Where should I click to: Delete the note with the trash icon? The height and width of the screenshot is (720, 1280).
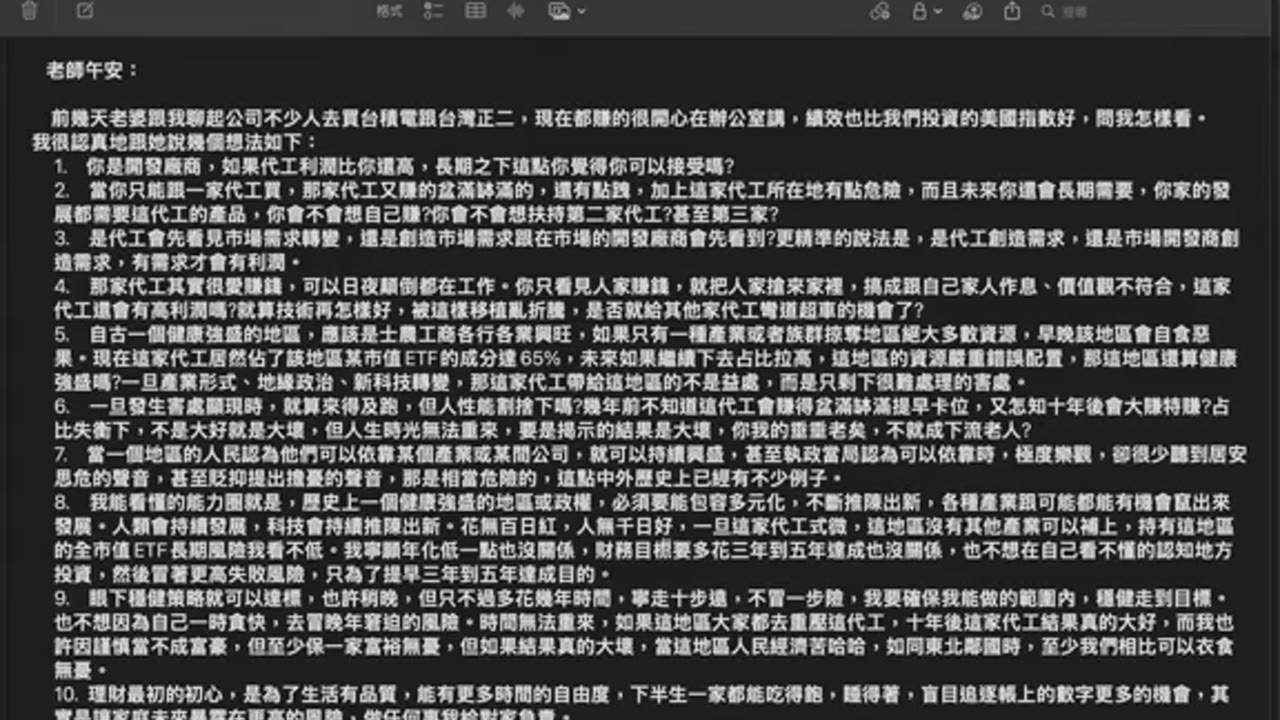click(x=29, y=11)
